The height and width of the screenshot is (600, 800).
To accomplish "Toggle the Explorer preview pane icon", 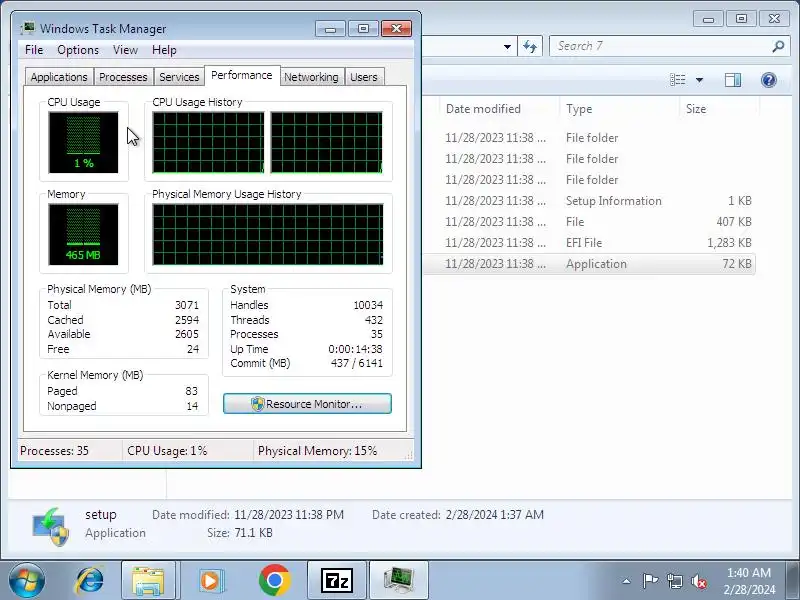I will click(x=733, y=80).
